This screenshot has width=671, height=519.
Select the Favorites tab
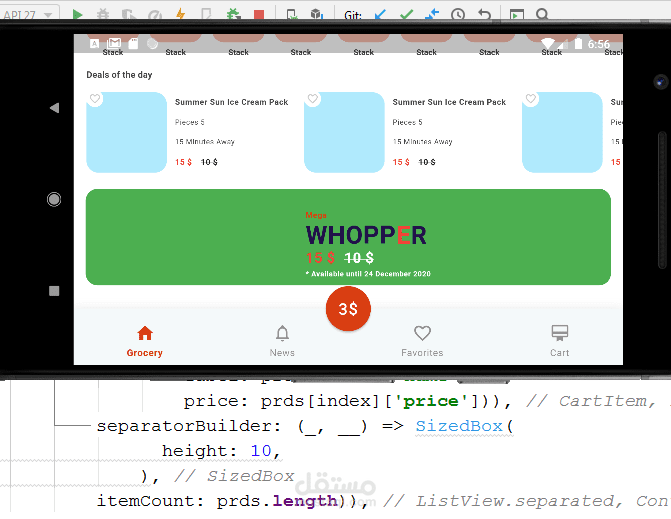pyautogui.click(x=422, y=341)
